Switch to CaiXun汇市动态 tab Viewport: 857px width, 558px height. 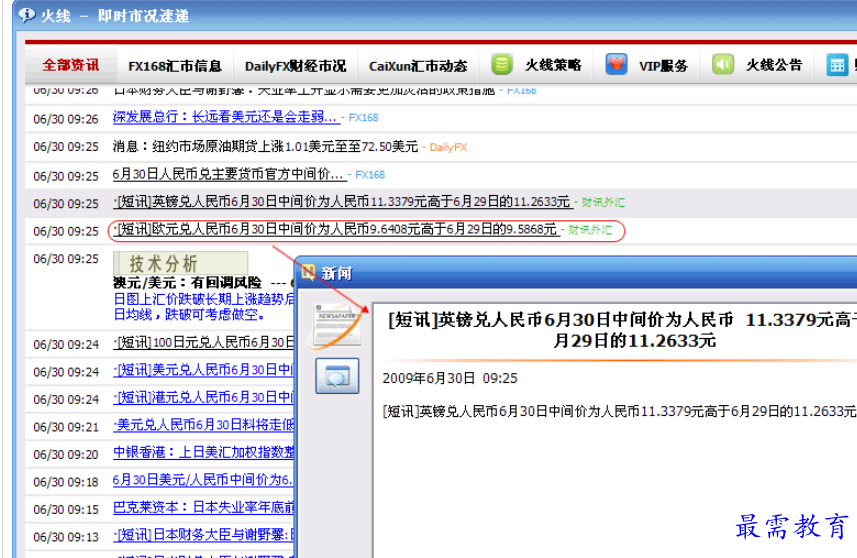[x=418, y=66]
